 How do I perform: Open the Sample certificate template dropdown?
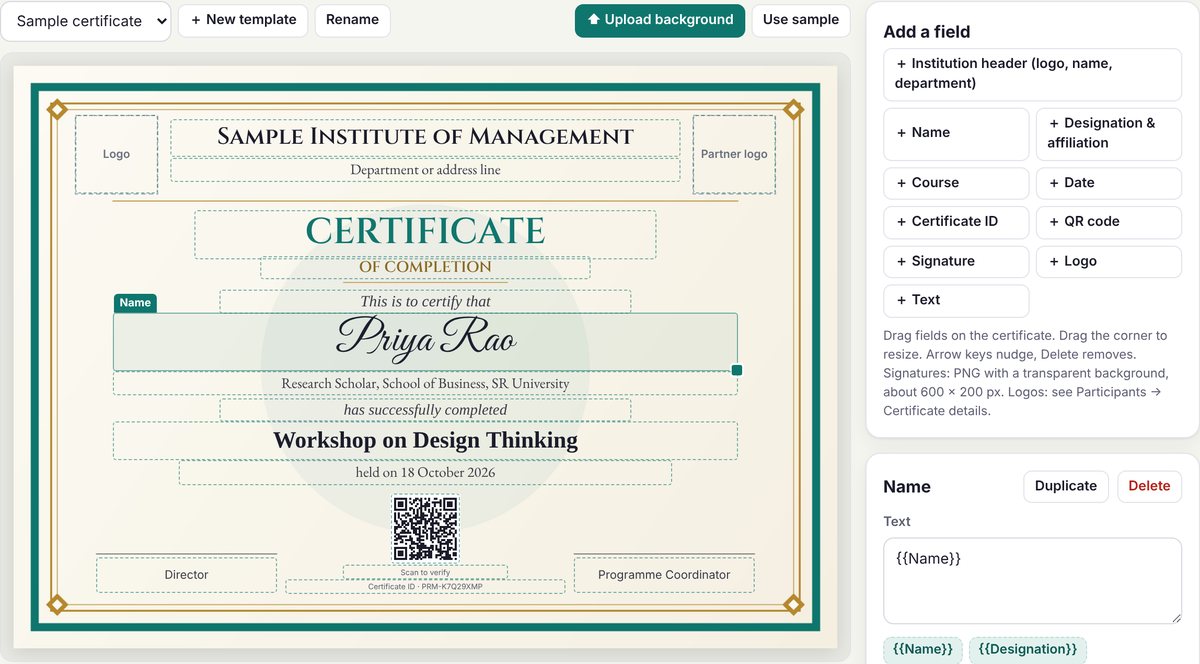tap(86, 20)
